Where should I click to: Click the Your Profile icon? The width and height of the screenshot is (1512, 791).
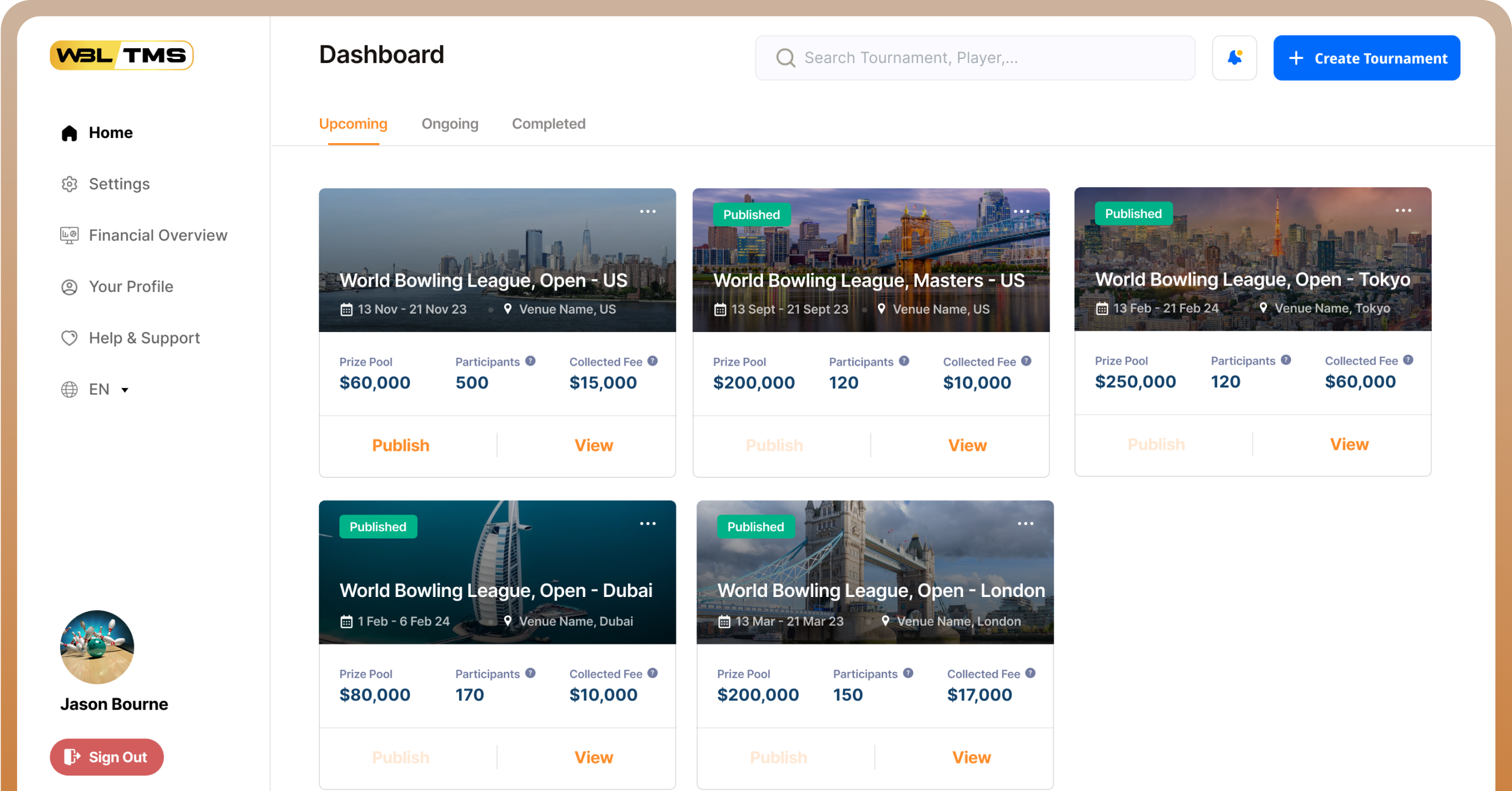point(69,287)
